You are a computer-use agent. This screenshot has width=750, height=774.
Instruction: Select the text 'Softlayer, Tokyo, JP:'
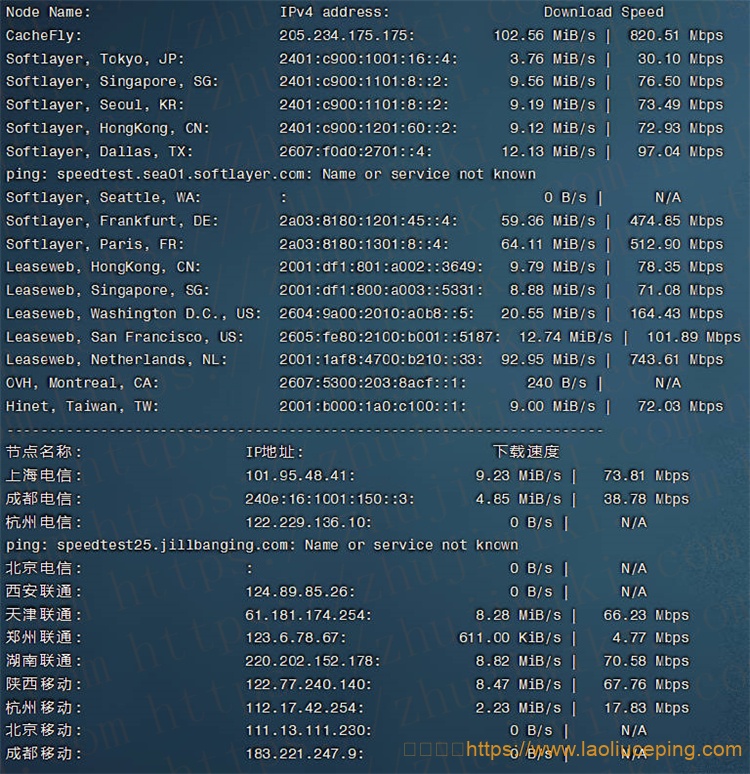point(95,59)
